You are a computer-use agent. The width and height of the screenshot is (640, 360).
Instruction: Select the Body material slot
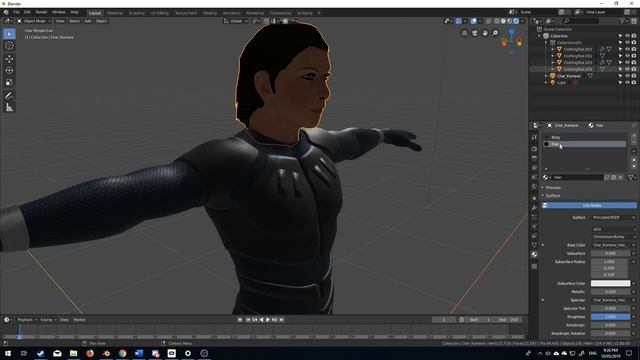coord(584,138)
